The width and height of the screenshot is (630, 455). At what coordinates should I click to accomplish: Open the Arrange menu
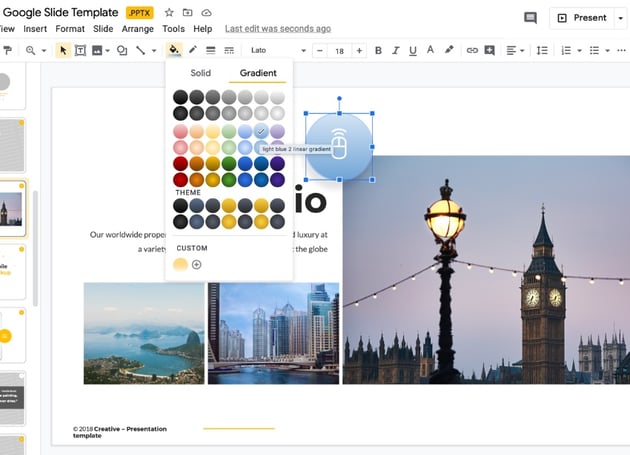click(x=137, y=29)
